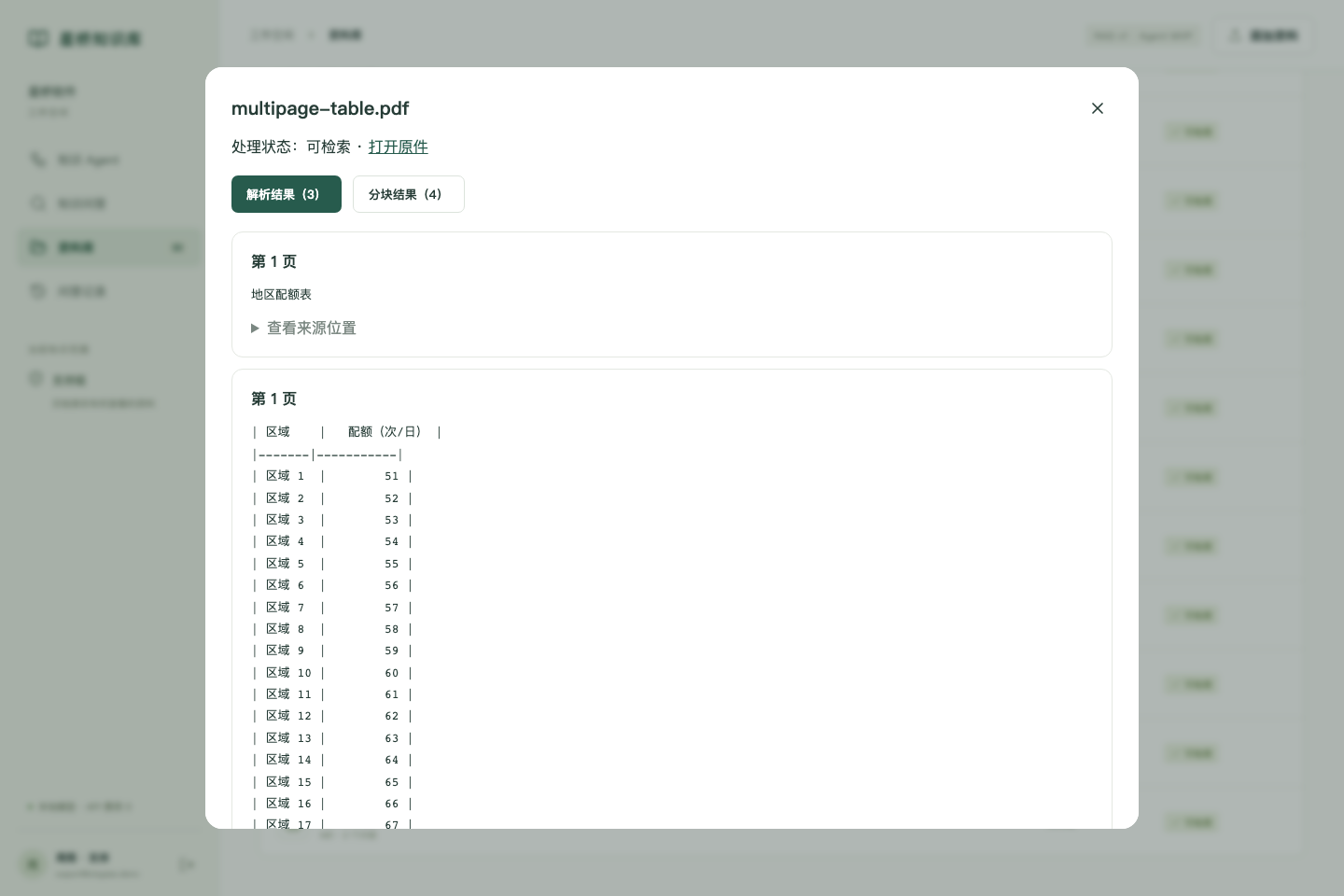Click the row 区域 15 with quota 65
Viewport: 1344px width, 896px height.
[332, 782]
